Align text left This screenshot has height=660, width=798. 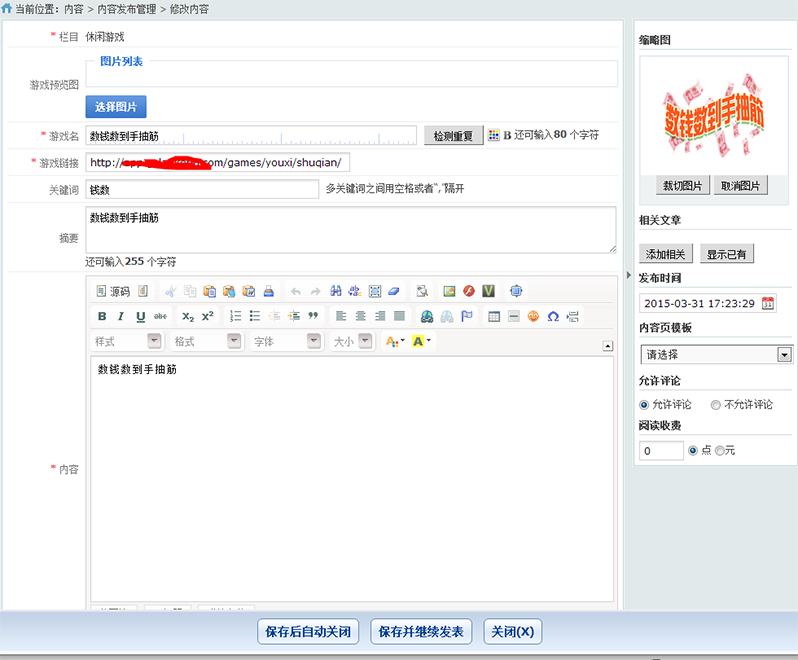click(341, 317)
